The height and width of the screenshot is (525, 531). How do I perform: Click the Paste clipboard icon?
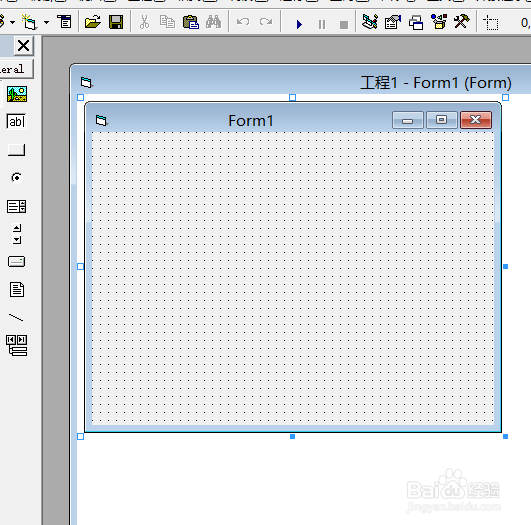click(191, 22)
